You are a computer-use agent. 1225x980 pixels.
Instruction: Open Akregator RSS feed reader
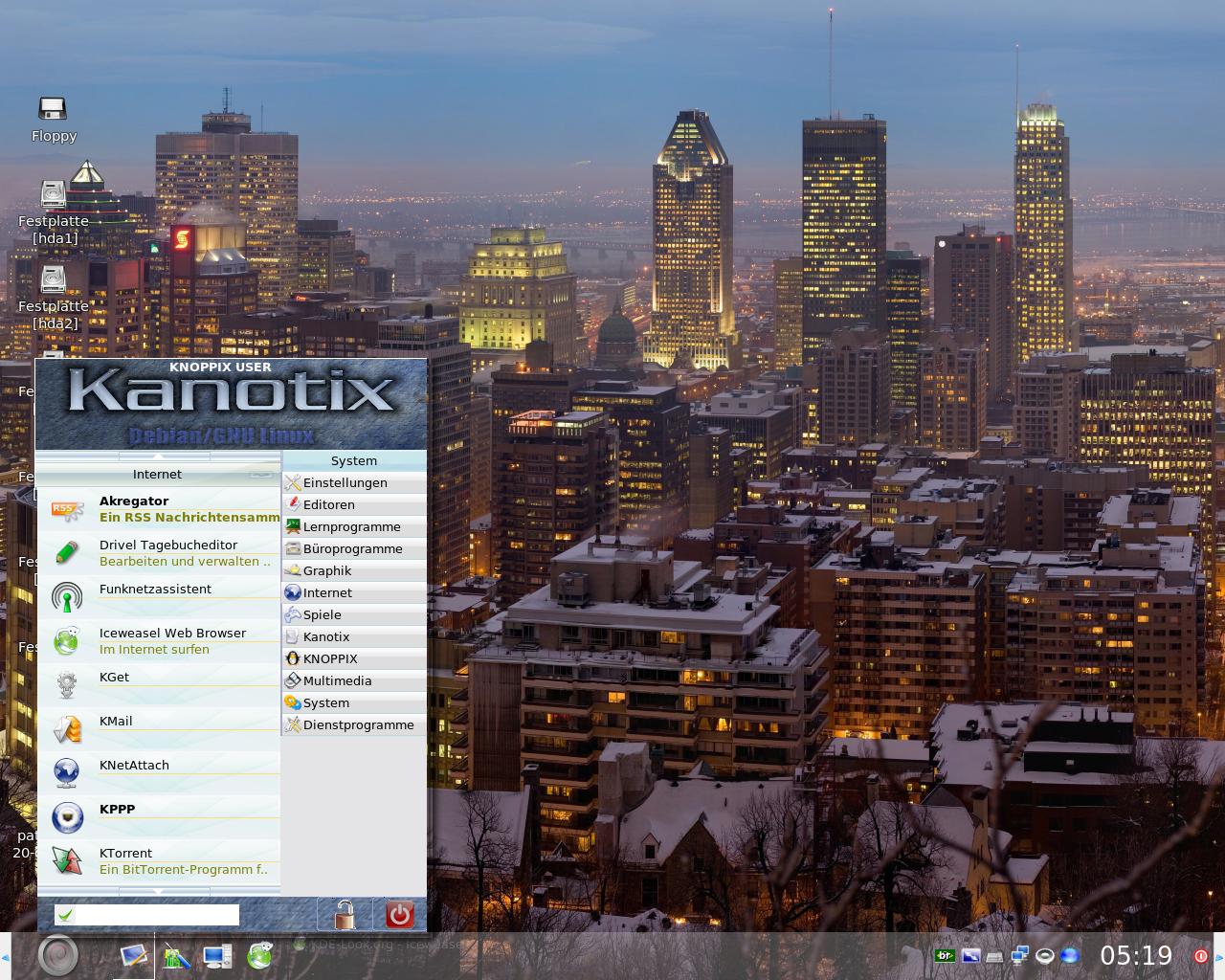[158, 509]
